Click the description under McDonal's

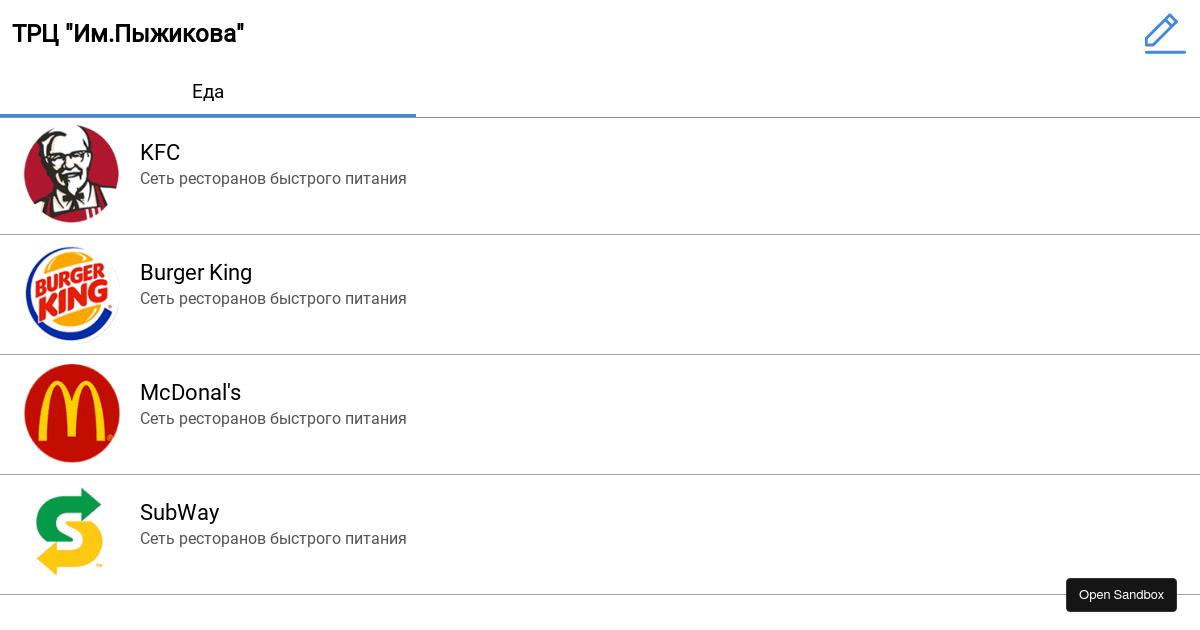coord(273,419)
